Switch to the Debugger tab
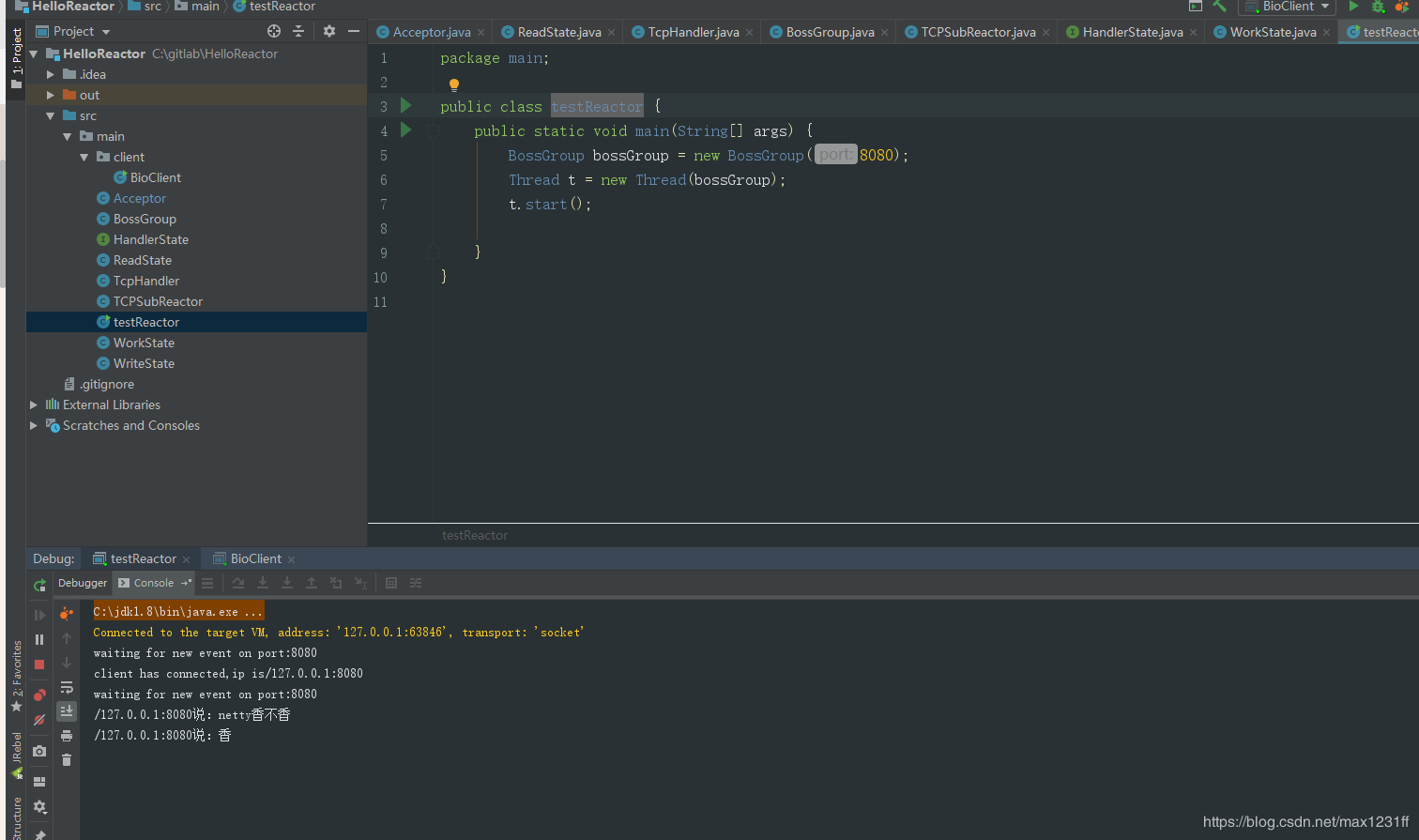This screenshot has height=840, width=1419. point(83,583)
